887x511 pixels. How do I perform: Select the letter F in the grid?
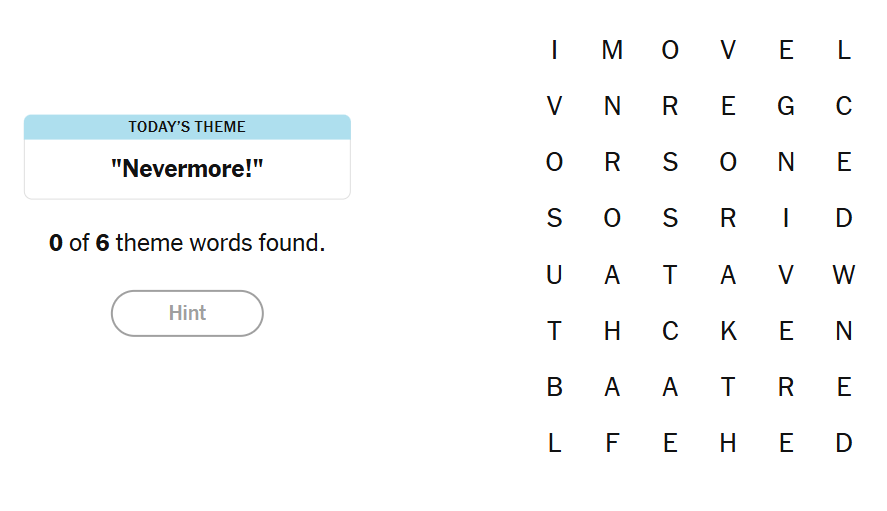click(x=612, y=443)
